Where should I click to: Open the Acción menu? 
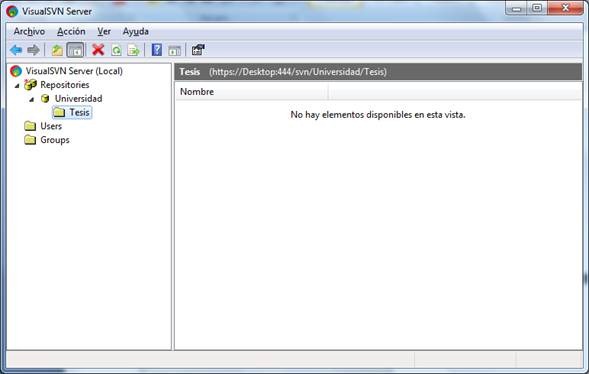point(71,32)
